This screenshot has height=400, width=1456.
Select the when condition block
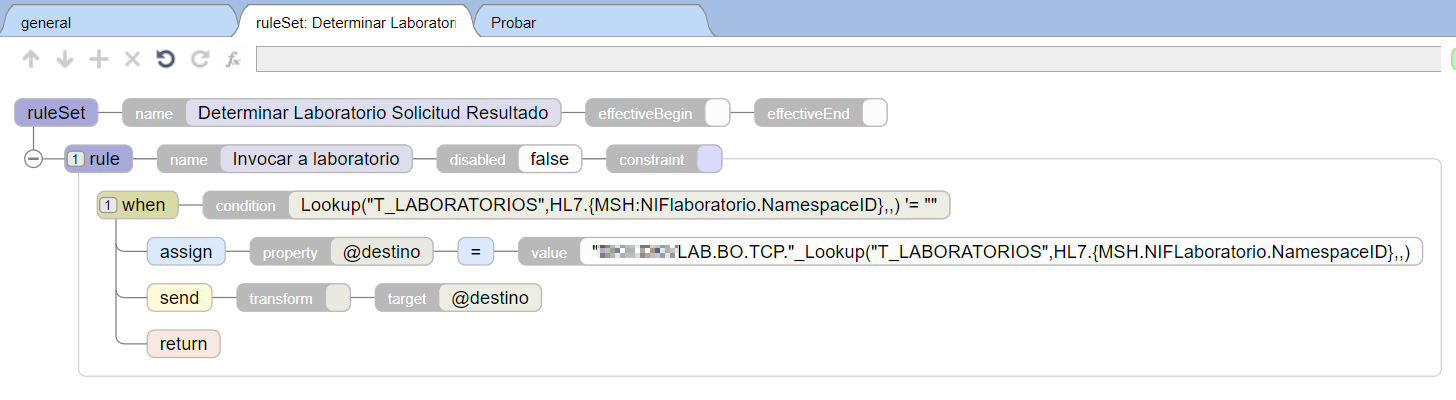pyautogui.click(x=138, y=205)
